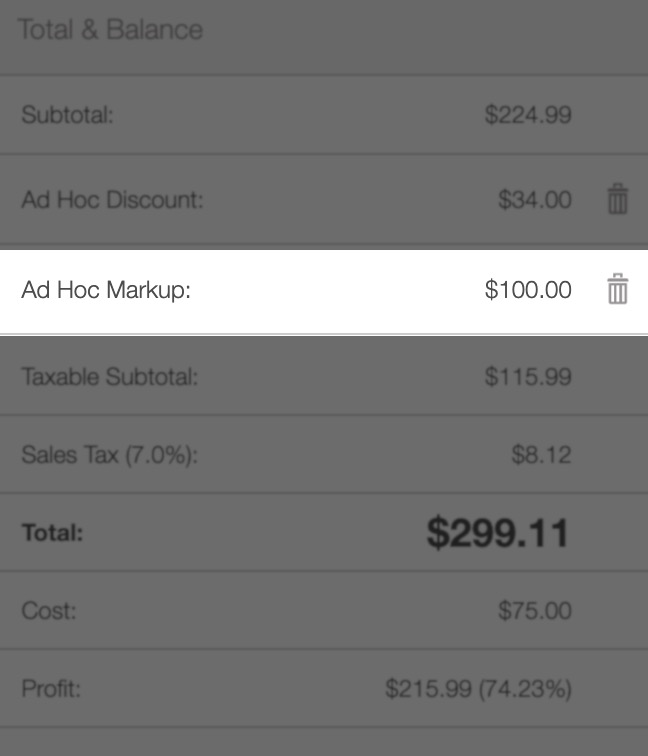Screen dimensions: 648x756
Task: Select the Profit label
Action: [x=51, y=689]
